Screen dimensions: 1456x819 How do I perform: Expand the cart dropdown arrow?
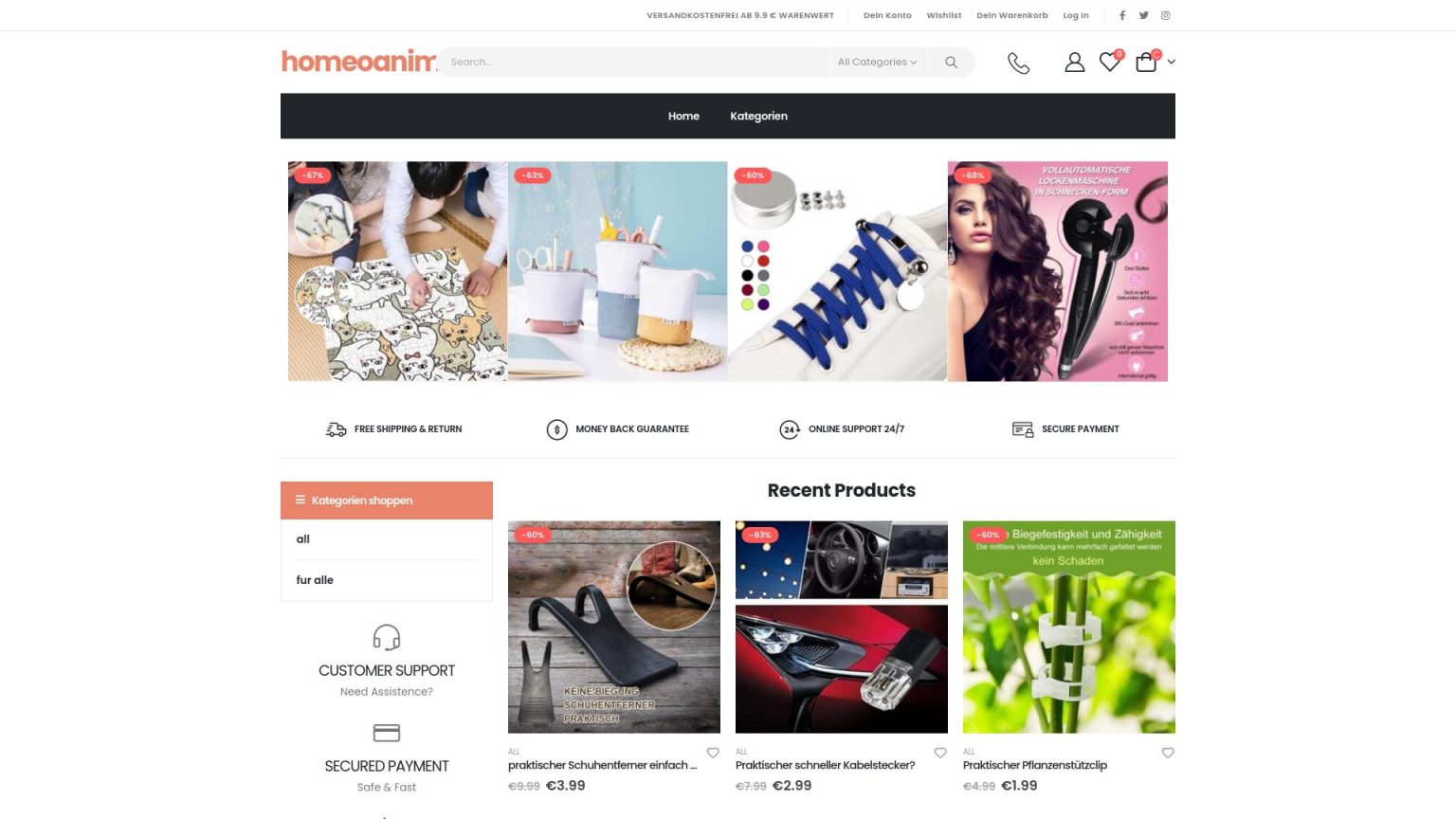click(1172, 62)
